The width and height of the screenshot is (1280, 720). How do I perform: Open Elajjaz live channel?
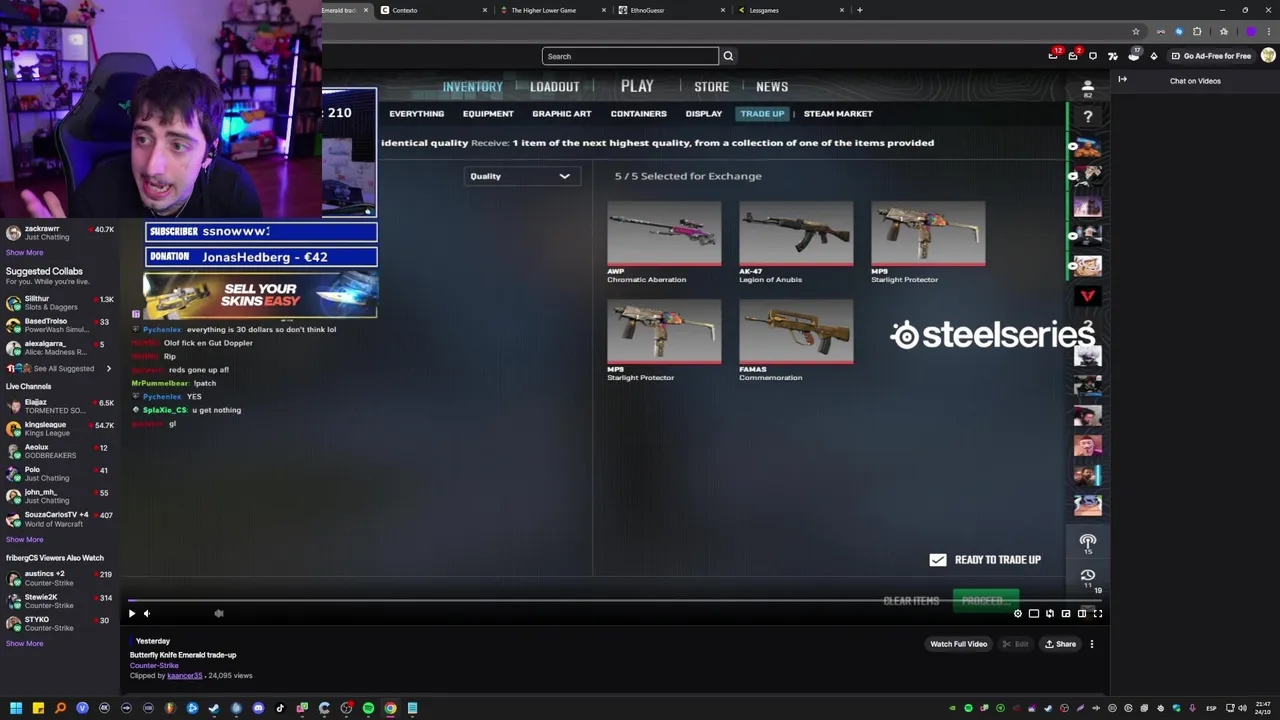tap(60, 406)
